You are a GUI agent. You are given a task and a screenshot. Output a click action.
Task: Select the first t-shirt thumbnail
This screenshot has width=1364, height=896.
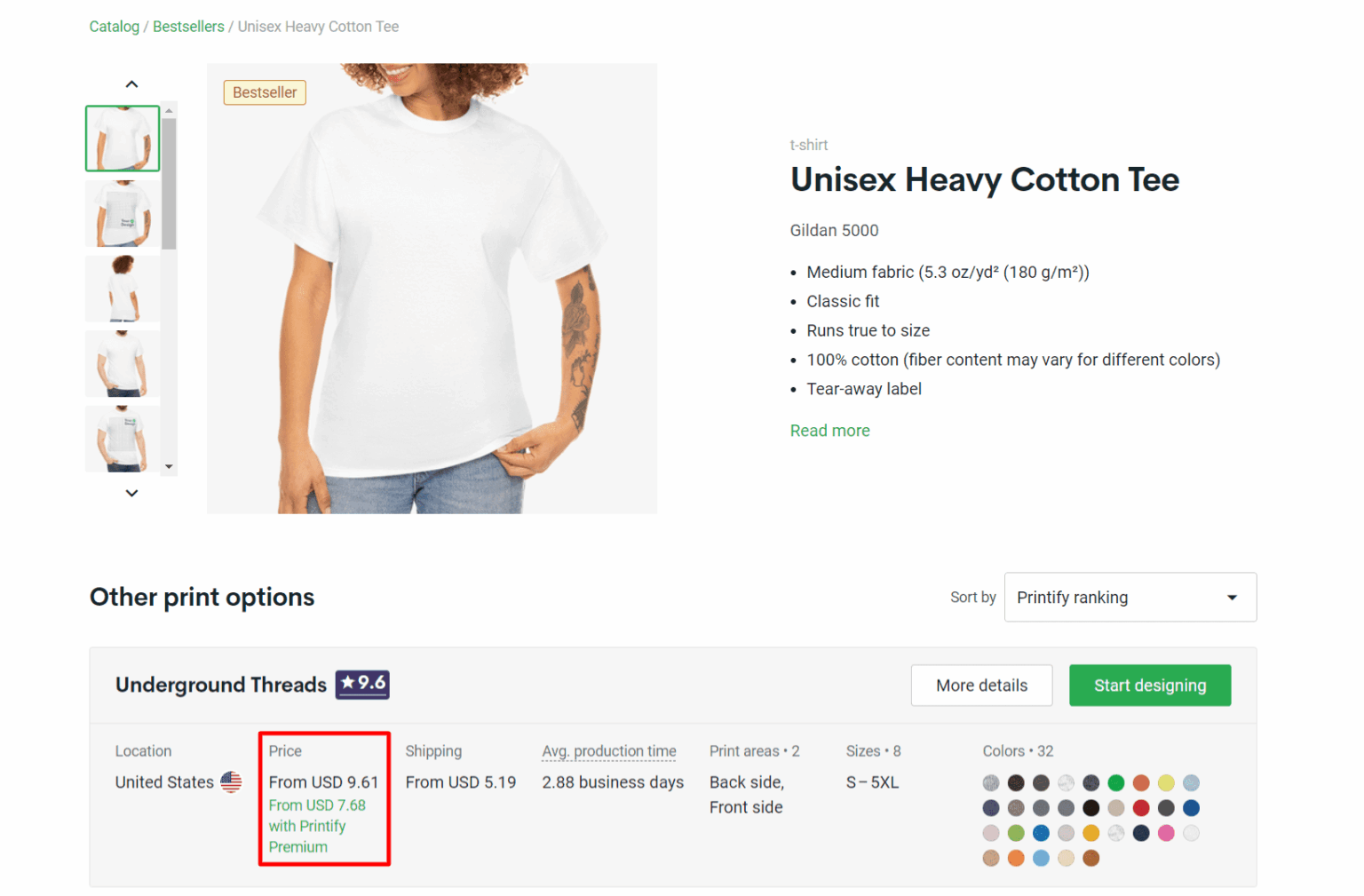click(x=123, y=138)
